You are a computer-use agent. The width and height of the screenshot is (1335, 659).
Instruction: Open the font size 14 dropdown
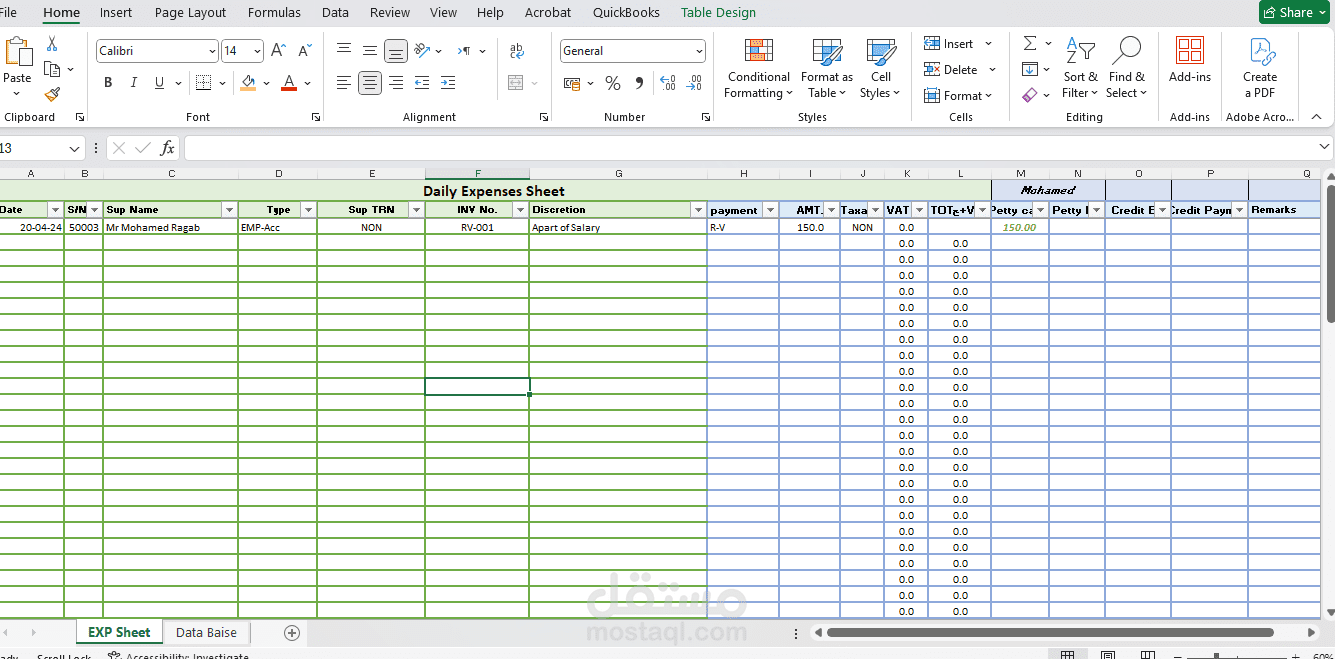coord(257,51)
